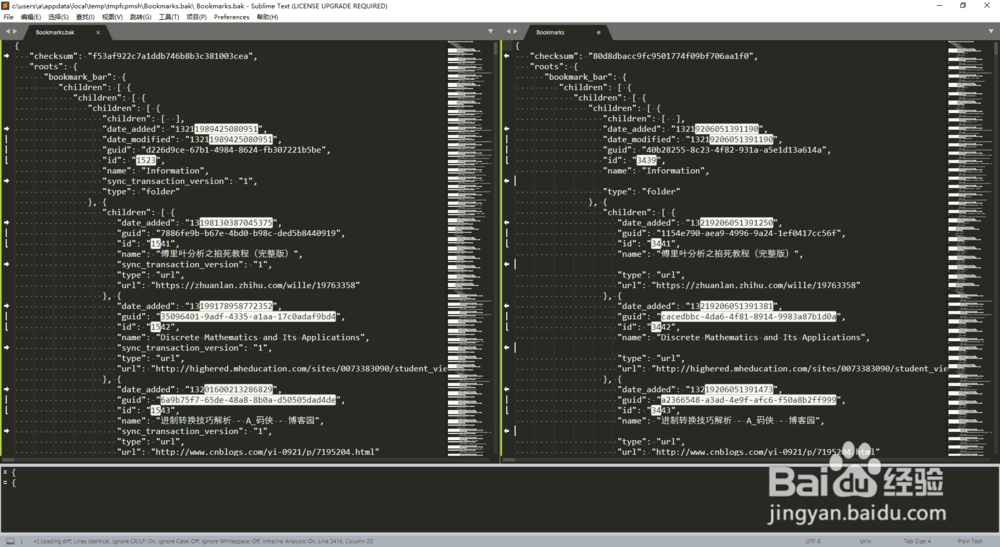Click next-tab arrow in left pane
This screenshot has height=547, width=1000.
tap(15, 31)
